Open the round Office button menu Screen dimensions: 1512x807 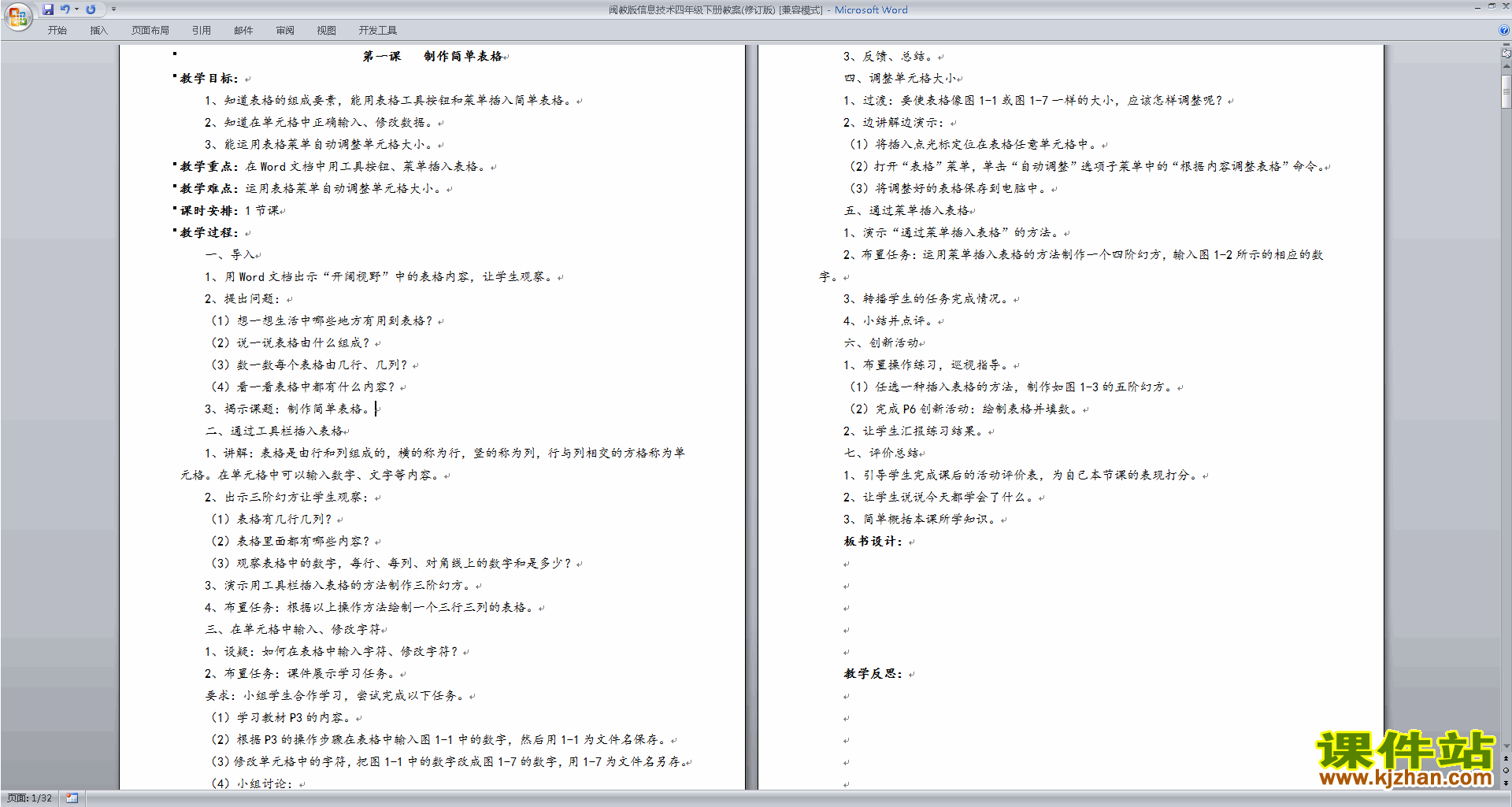18,17
